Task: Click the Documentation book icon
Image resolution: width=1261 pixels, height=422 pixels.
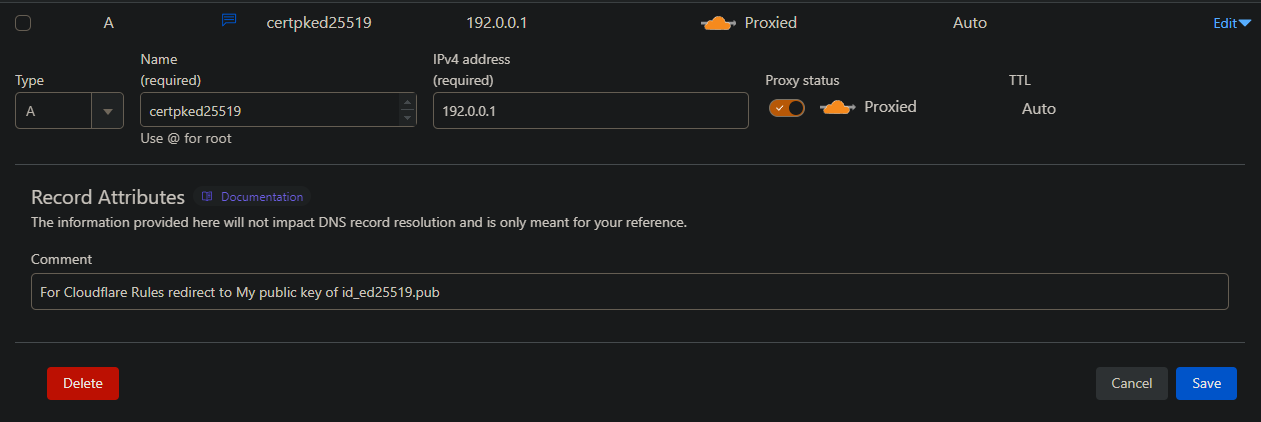Action: (x=207, y=197)
